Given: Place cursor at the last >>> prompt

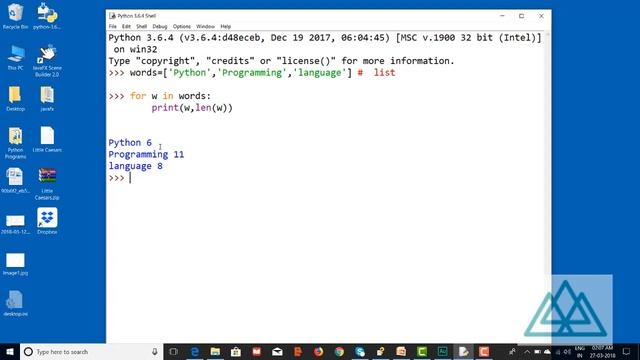Looking at the screenshot, I should [x=130, y=178].
